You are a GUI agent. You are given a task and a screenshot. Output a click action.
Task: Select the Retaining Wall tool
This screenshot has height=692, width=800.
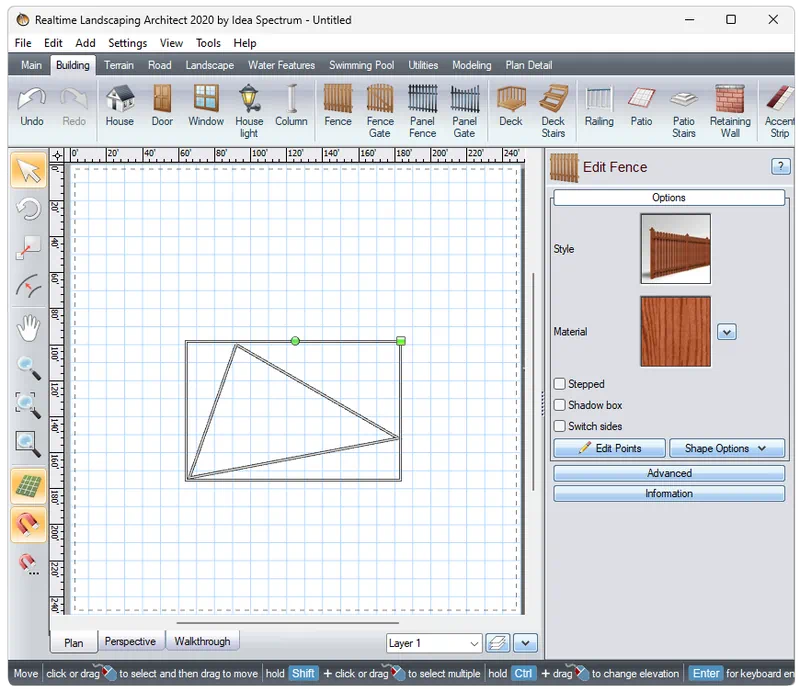pyautogui.click(x=730, y=111)
